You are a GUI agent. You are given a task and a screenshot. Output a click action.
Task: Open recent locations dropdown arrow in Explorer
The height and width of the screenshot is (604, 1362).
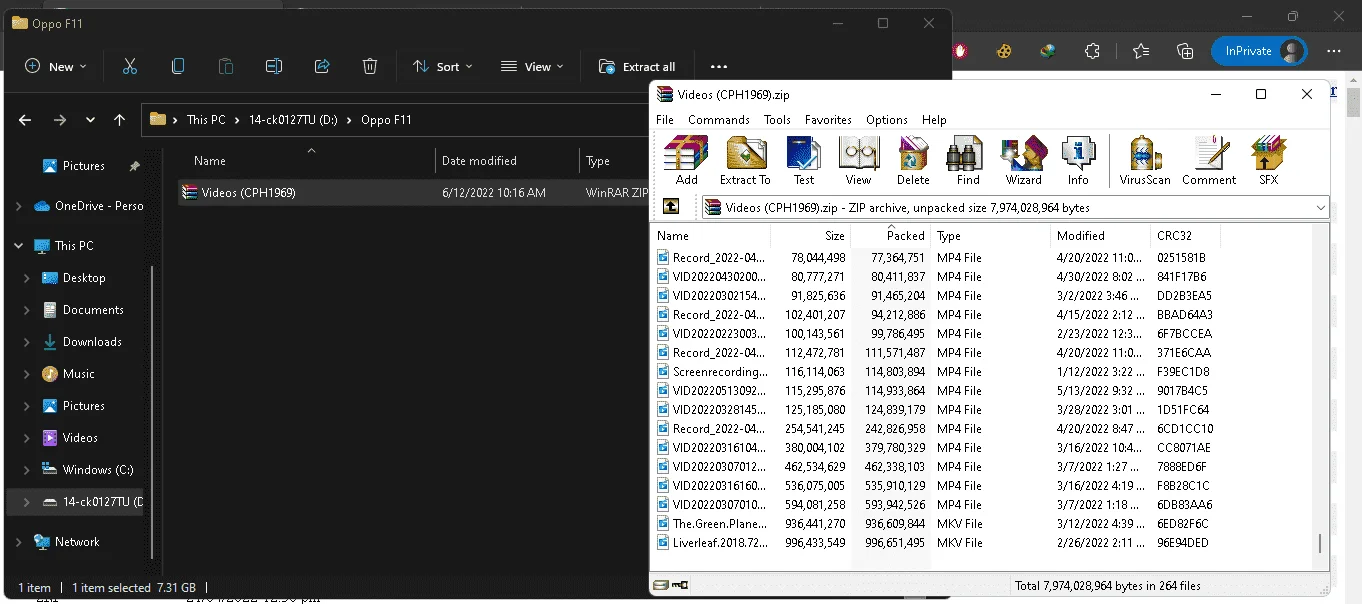point(90,119)
